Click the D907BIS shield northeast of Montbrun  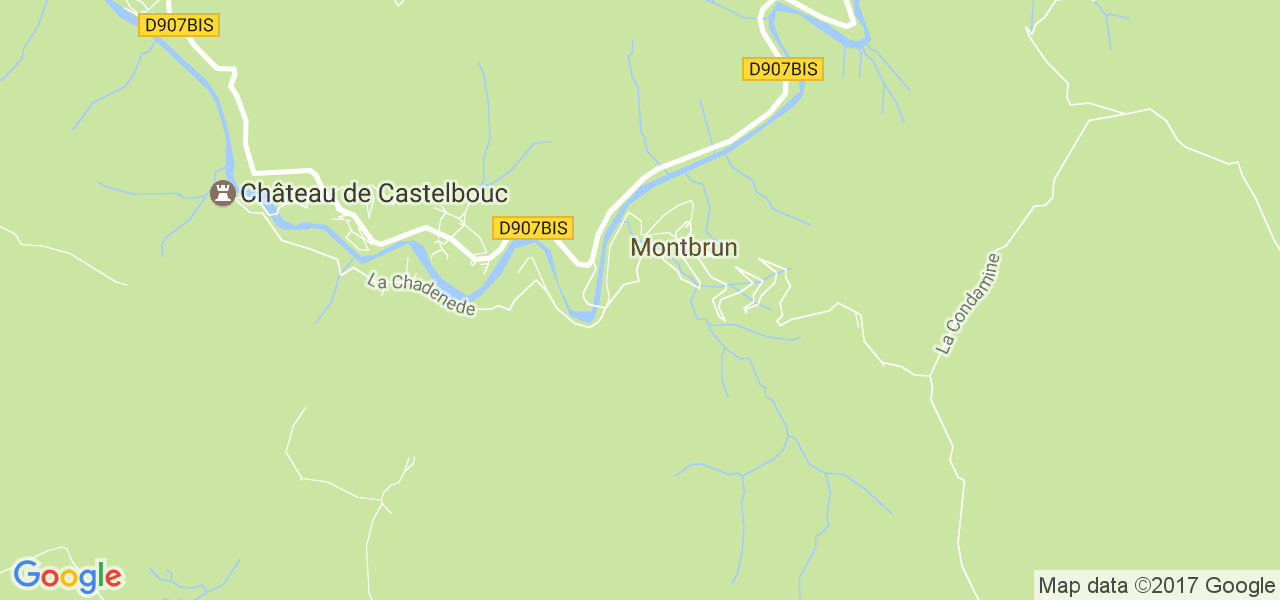(783, 69)
